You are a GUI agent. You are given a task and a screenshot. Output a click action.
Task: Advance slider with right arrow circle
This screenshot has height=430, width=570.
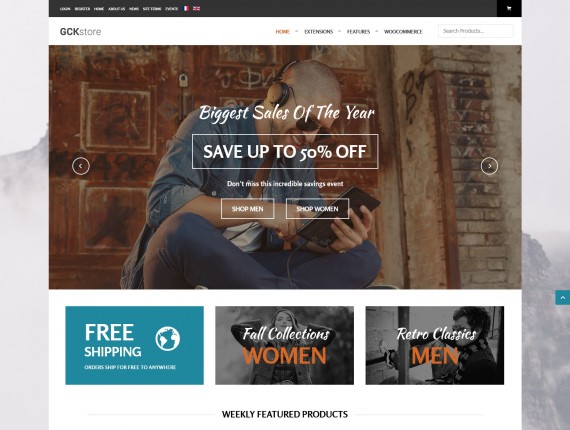pyautogui.click(x=489, y=166)
